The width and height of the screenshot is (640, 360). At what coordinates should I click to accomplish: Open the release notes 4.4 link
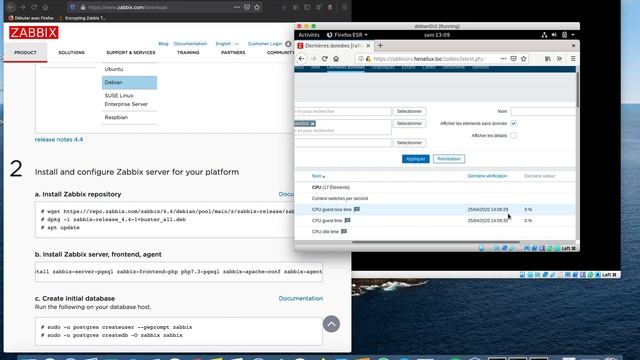tap(59, 140)
